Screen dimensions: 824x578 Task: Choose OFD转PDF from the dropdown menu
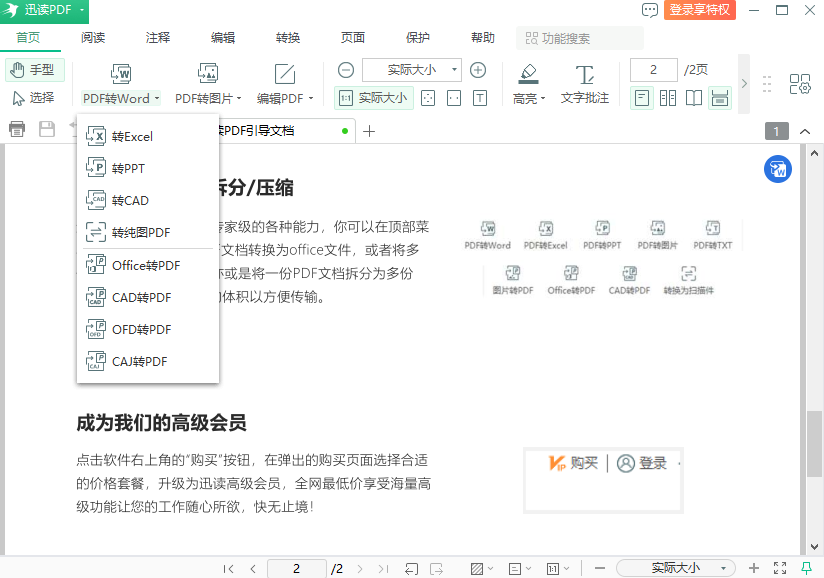click(148, 330)
